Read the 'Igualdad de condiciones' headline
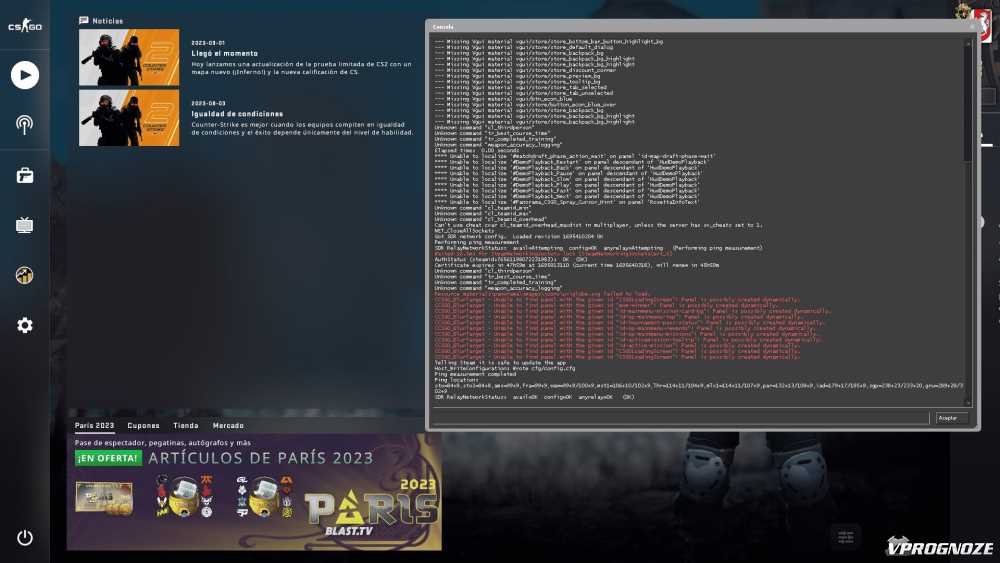The height and width of the screenshot is (563, 1000). 237,113
